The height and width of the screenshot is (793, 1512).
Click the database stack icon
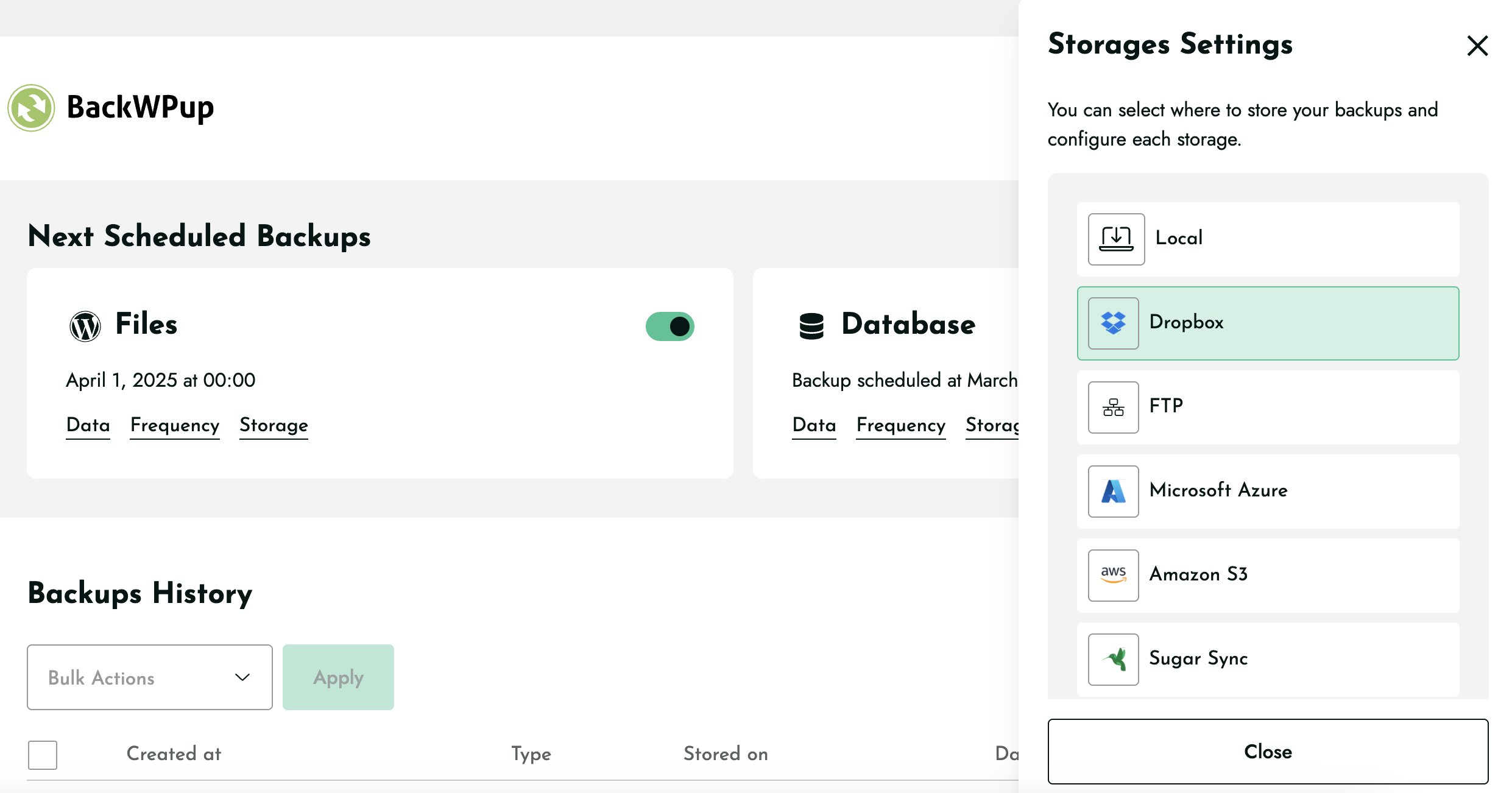coord(811,326)
